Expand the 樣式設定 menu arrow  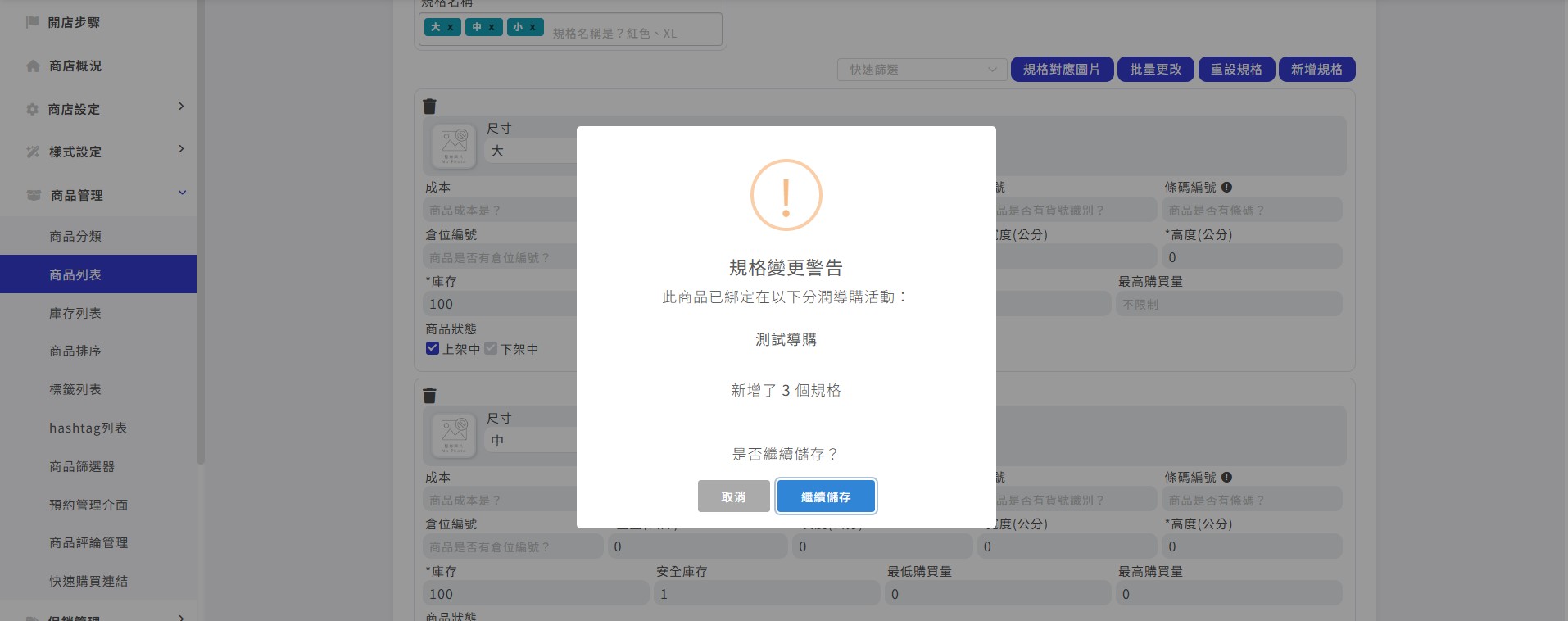[181, 149]
